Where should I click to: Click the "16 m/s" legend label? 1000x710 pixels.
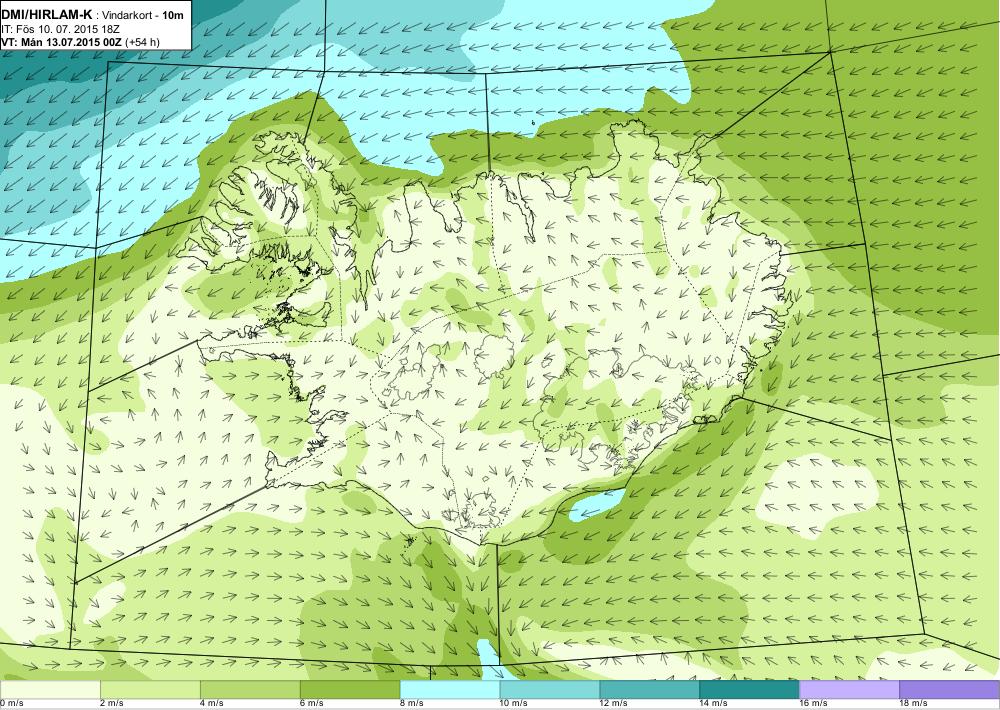click(x=814, y=704)
